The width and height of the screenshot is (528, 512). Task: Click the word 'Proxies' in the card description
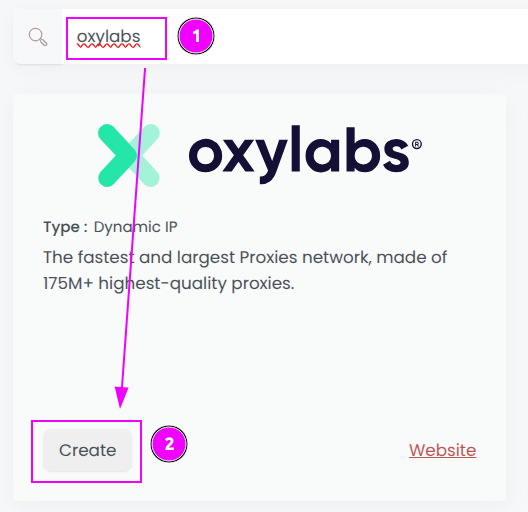click(268, 258)
